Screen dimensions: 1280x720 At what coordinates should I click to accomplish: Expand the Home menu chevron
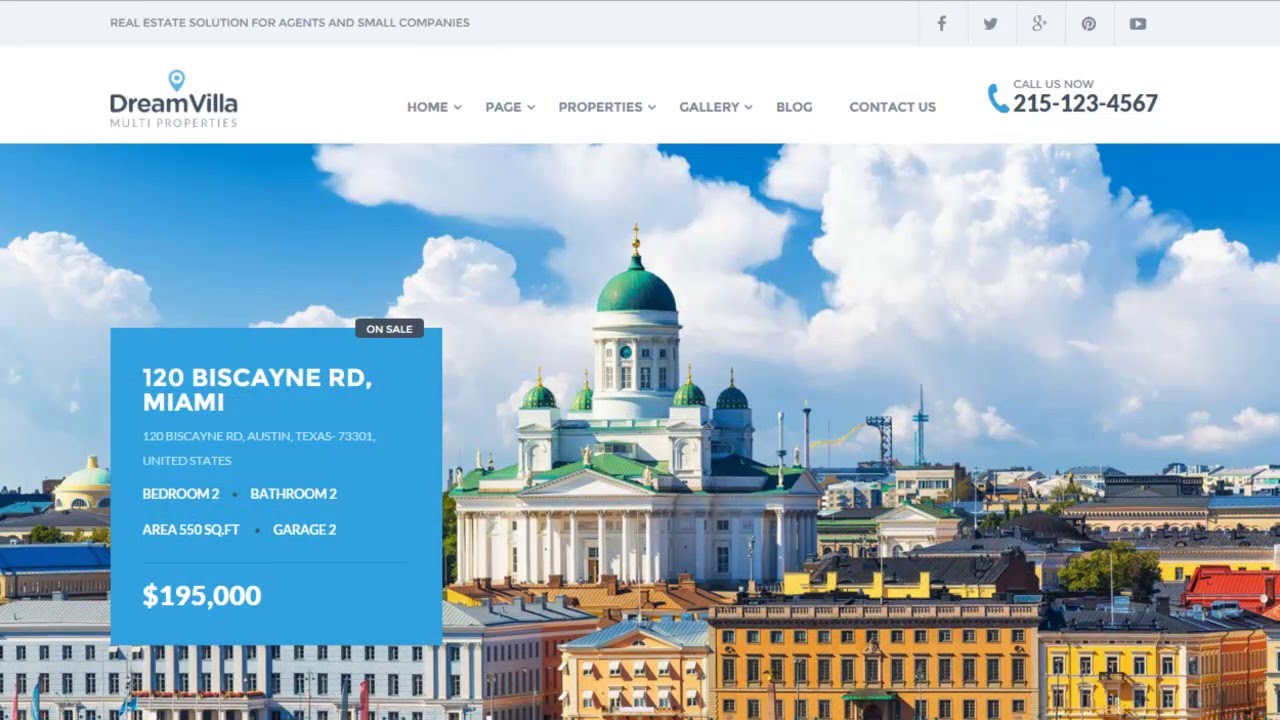coord(458,107)
